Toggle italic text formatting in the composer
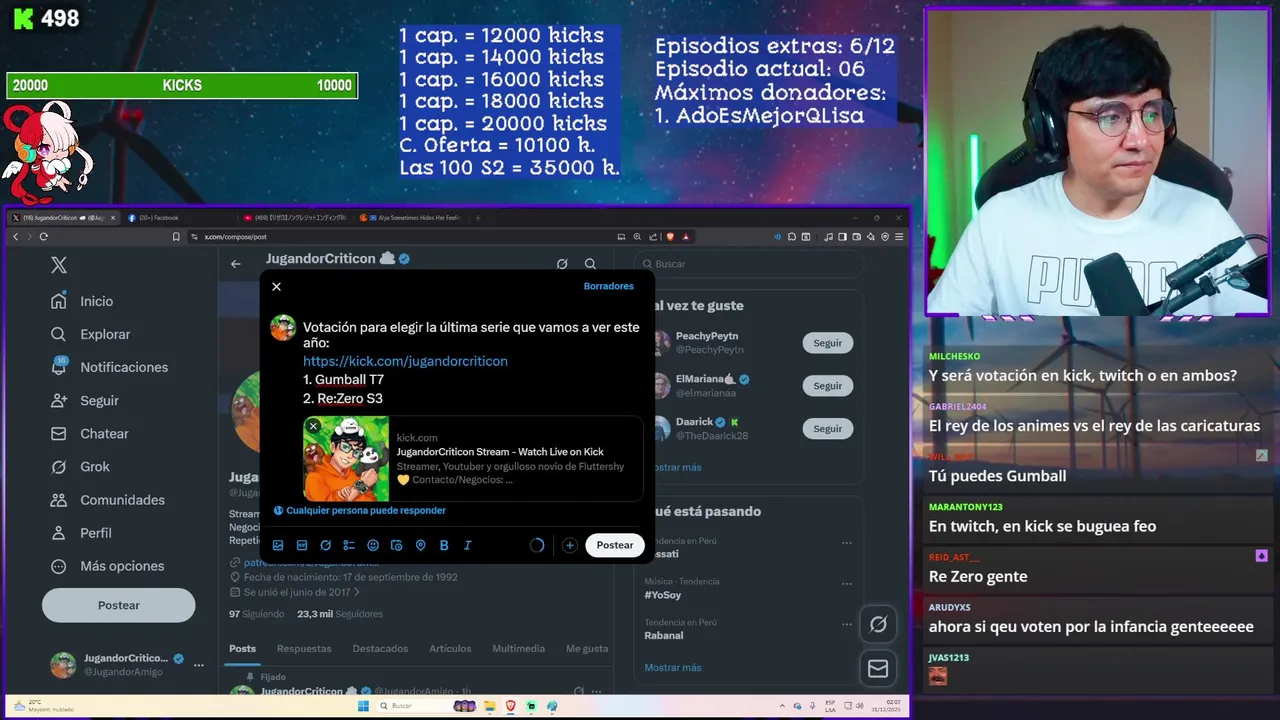The image size is (1280, 720). click(x=467, y=545)
